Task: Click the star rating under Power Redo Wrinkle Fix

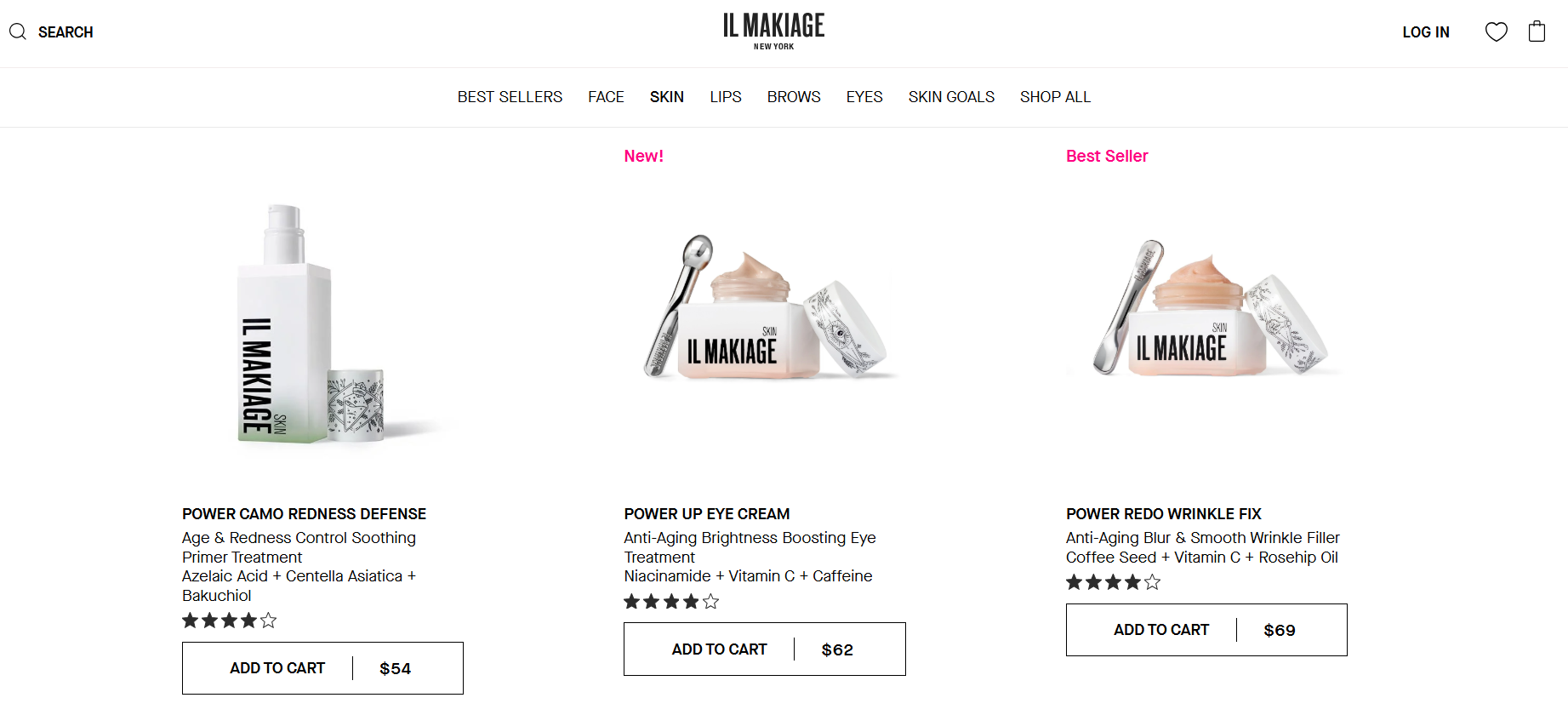Action: click(x=1112, y=582)
